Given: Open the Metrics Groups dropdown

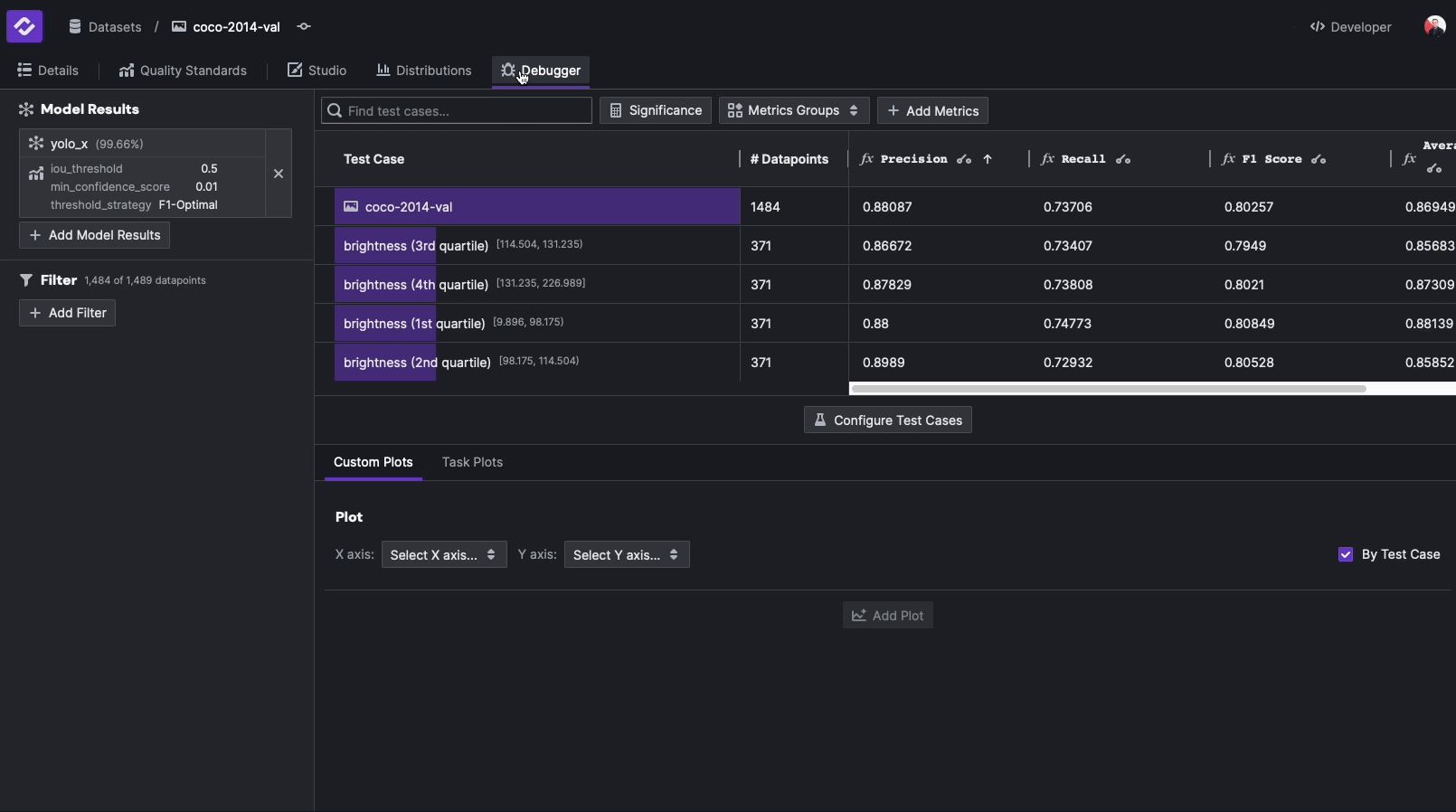Looking at the screenshot, I should pos(794,110).
